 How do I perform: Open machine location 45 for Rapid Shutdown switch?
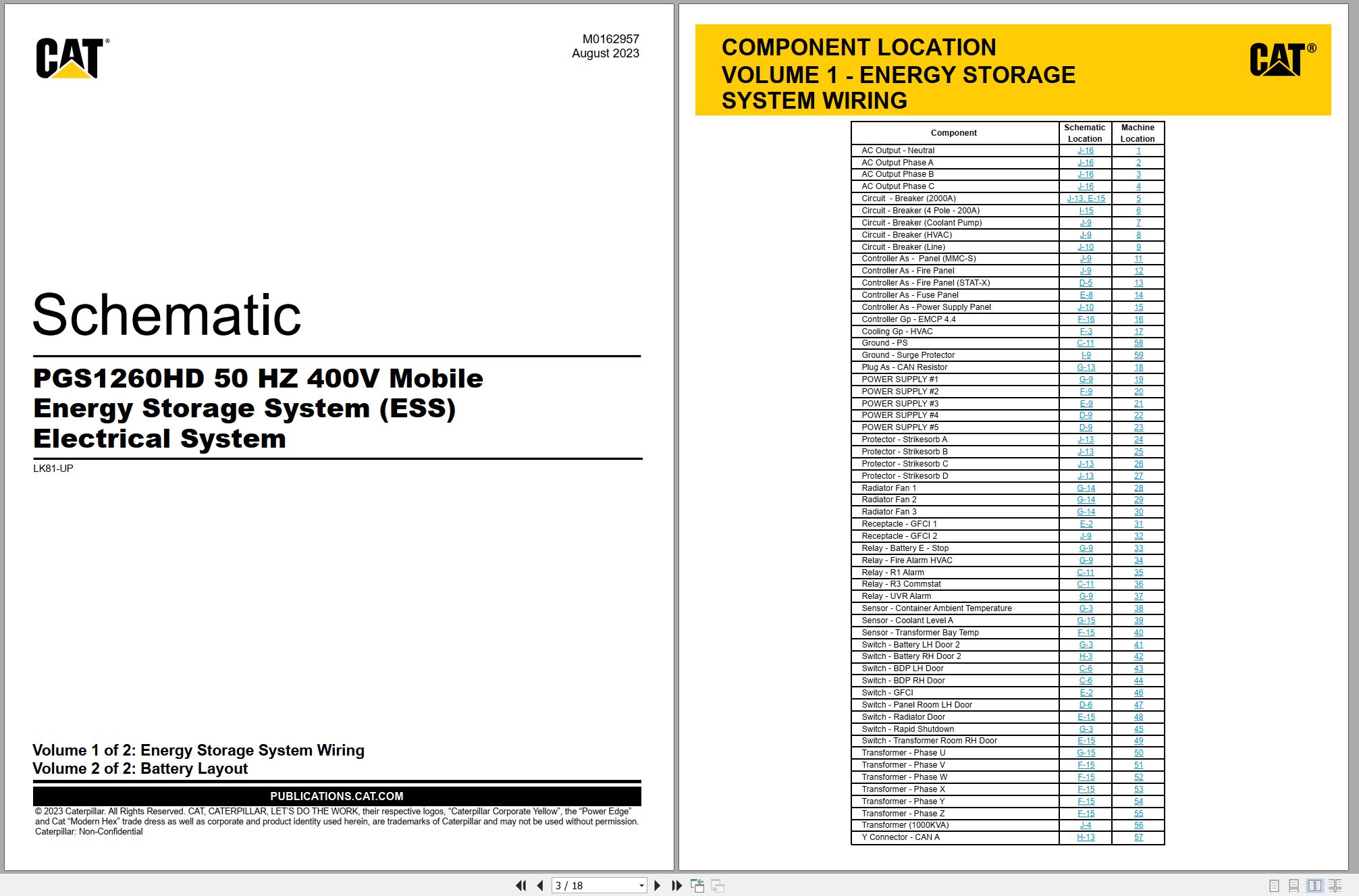pos(1138,729)
